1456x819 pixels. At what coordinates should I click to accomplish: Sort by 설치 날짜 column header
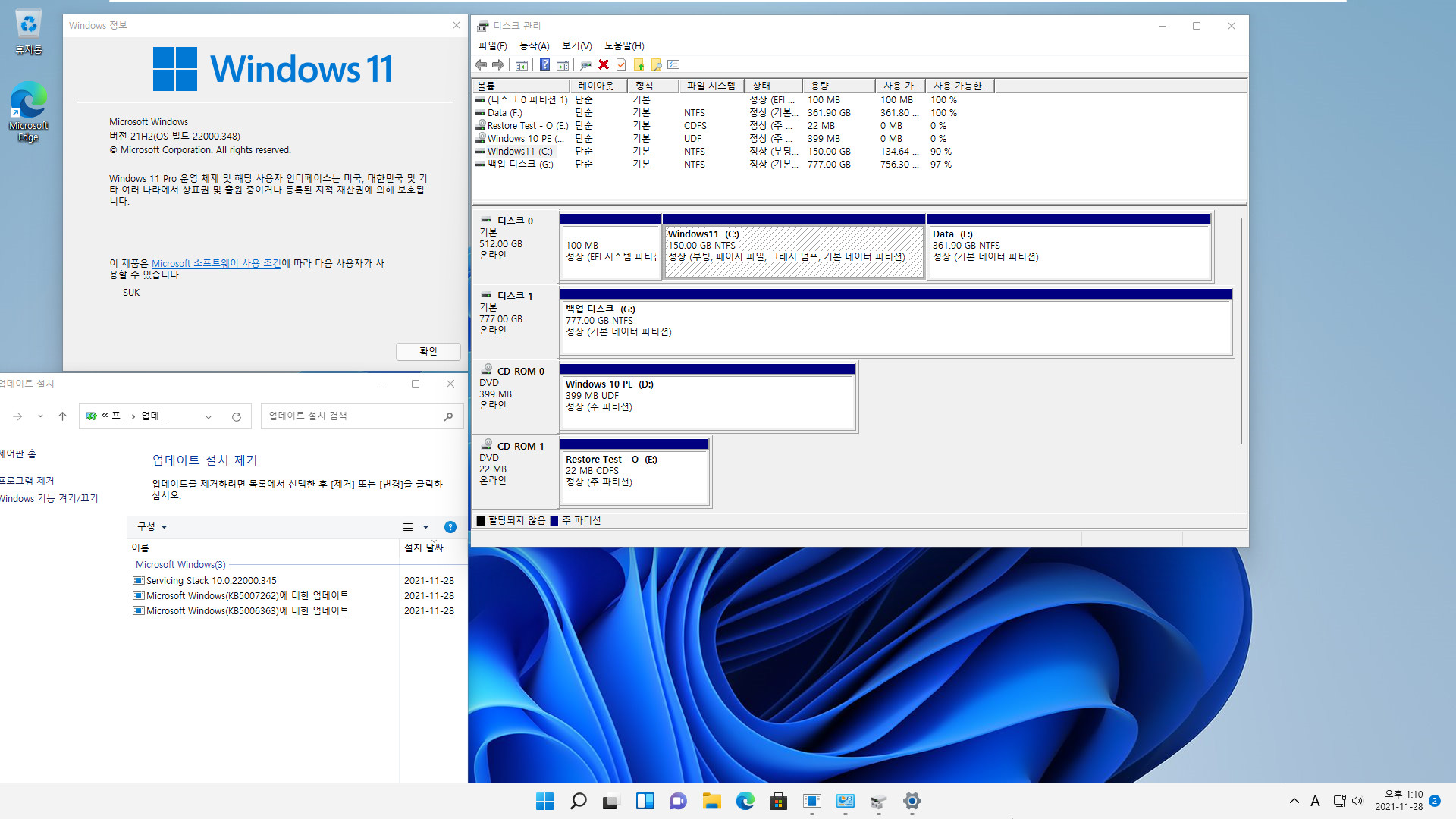pos(424,548)
